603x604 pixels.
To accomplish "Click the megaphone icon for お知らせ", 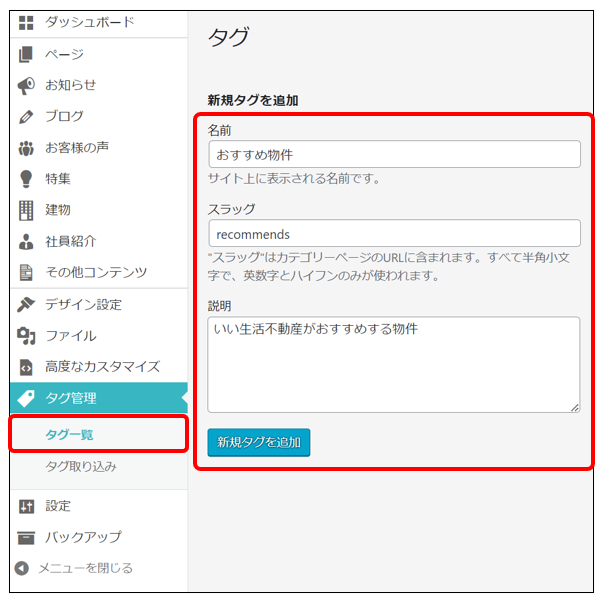I will (27, 85).
